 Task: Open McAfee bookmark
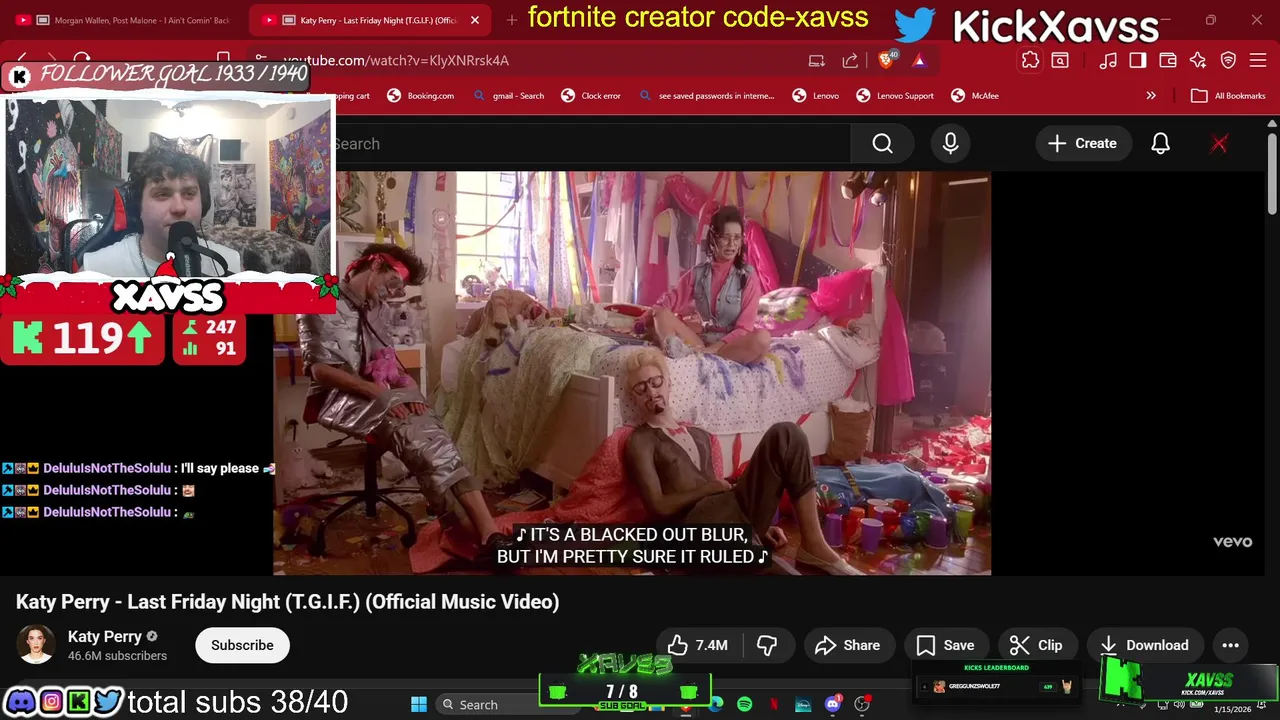point(975,96)
